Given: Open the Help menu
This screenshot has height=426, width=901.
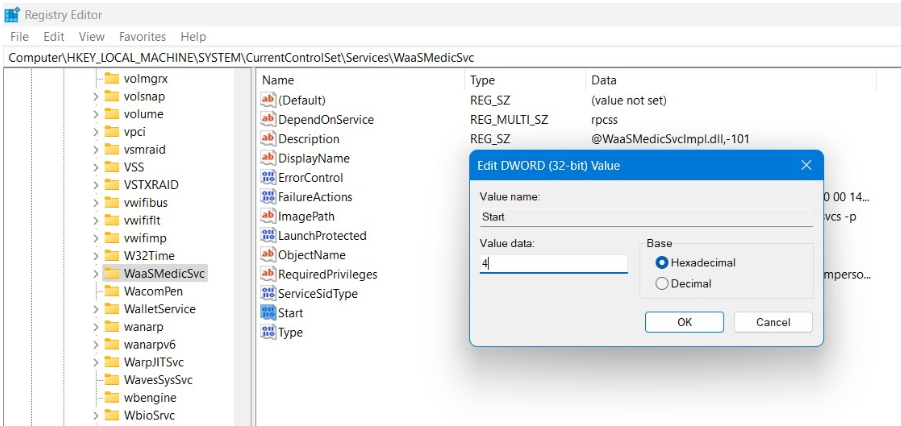Looking at the screenshot, I should [x=193, y=37].
